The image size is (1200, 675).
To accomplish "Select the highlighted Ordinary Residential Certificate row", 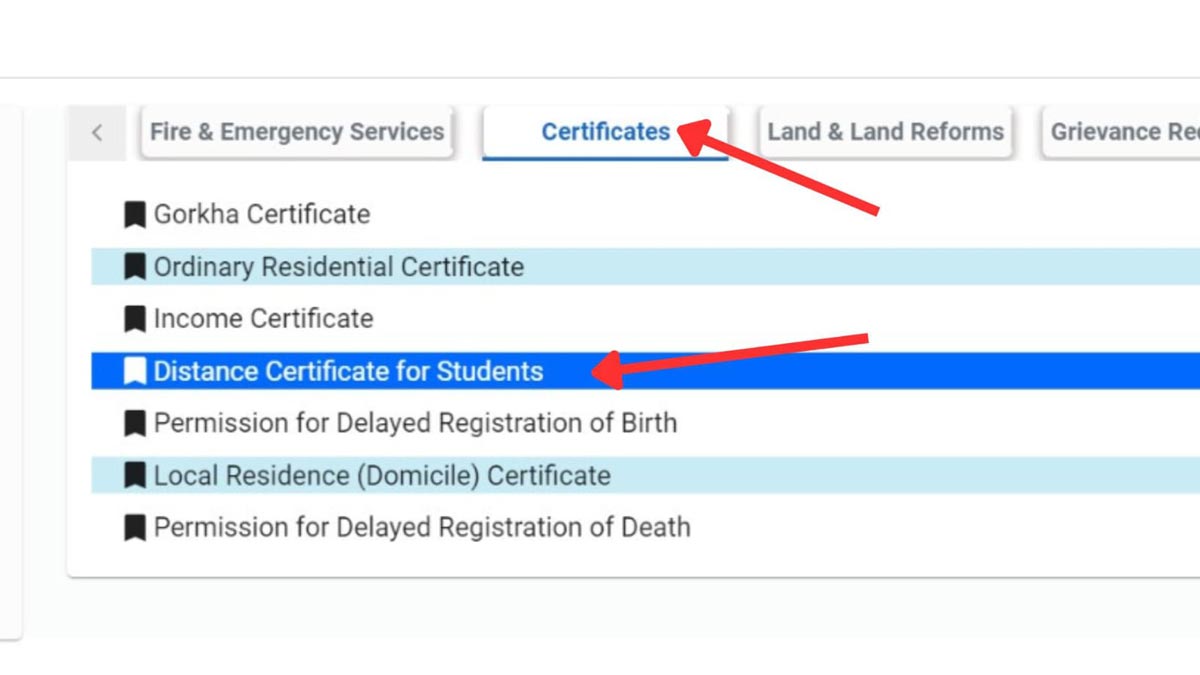I will tap(338, 266).
